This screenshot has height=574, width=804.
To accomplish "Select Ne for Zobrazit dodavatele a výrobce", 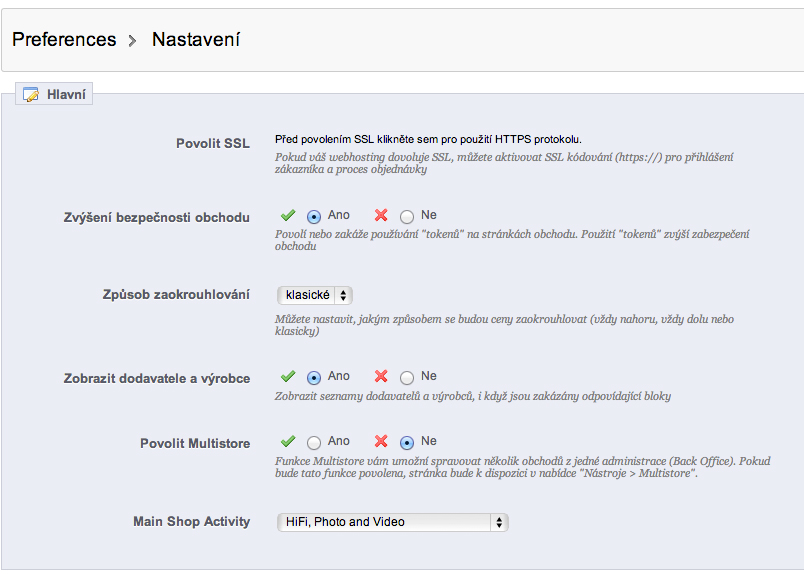I will [x=407, y=378].
